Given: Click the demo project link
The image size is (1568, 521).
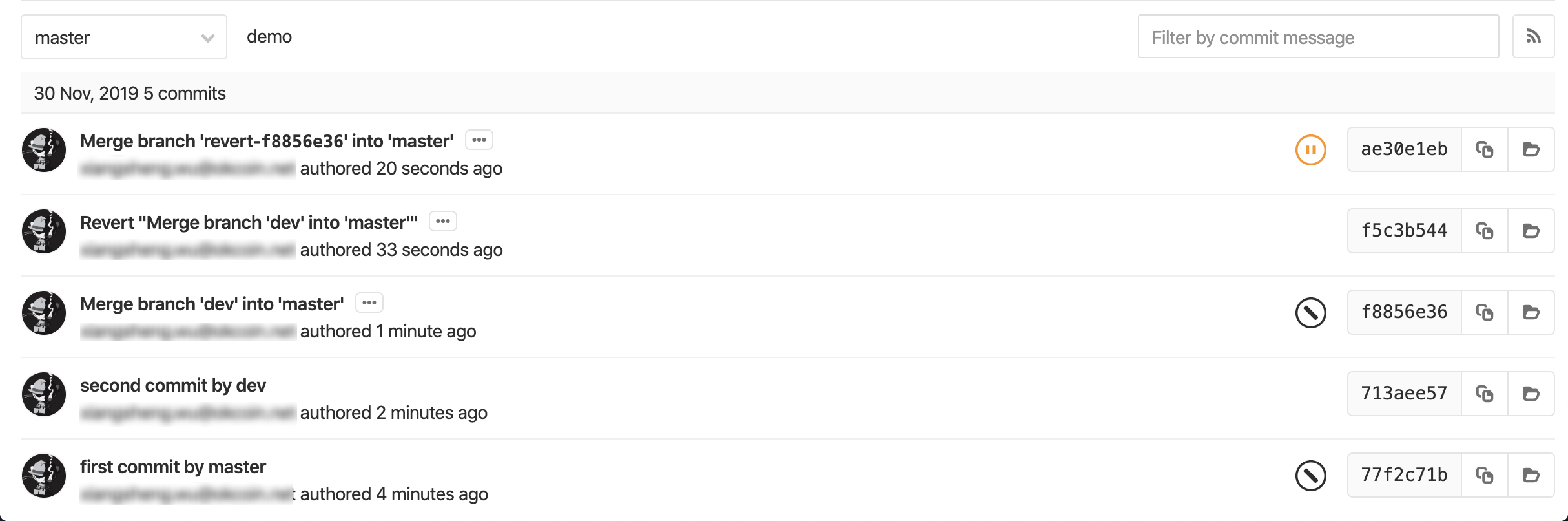Looking at the screenshot, I should (x=270, y=36).
